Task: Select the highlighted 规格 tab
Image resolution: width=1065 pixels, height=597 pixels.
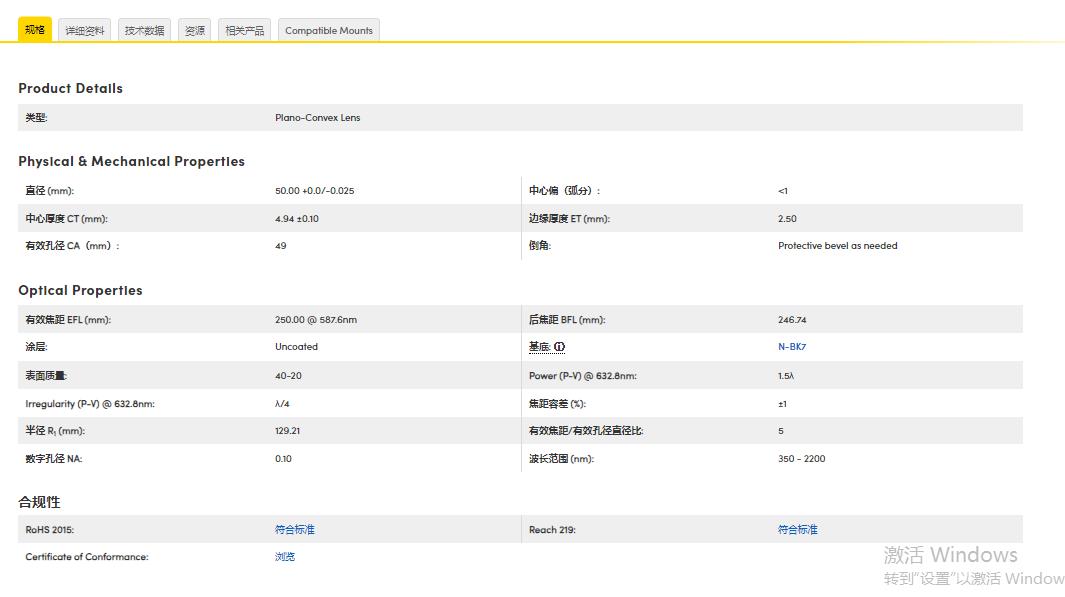Action: click(34, 30)
